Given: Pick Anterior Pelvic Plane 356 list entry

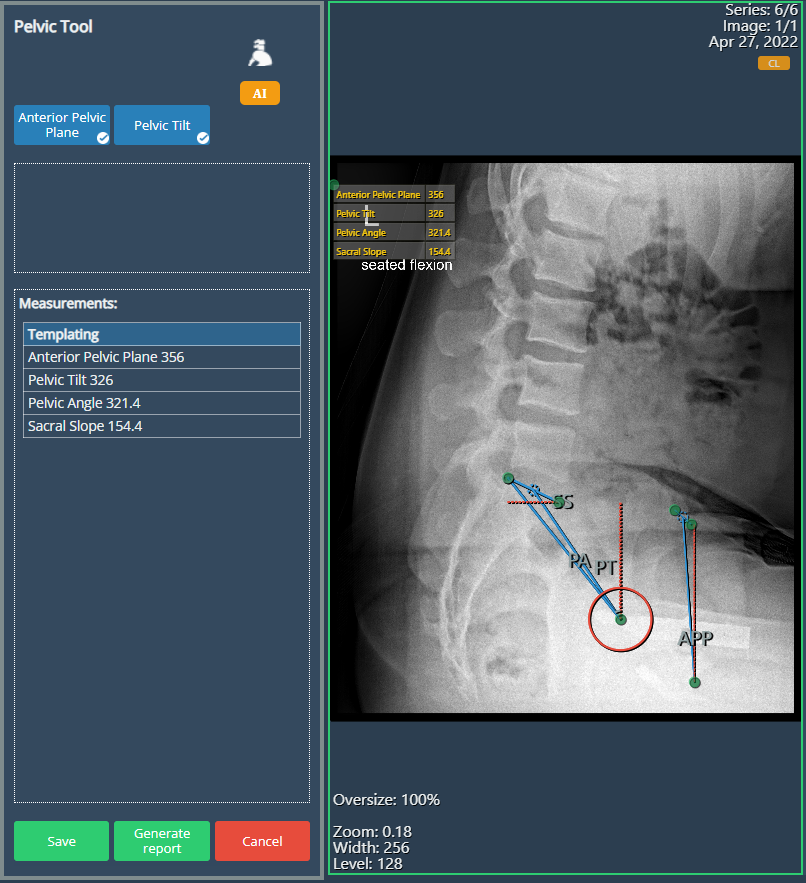Looking at the screenshot, I should coord(162,357).
